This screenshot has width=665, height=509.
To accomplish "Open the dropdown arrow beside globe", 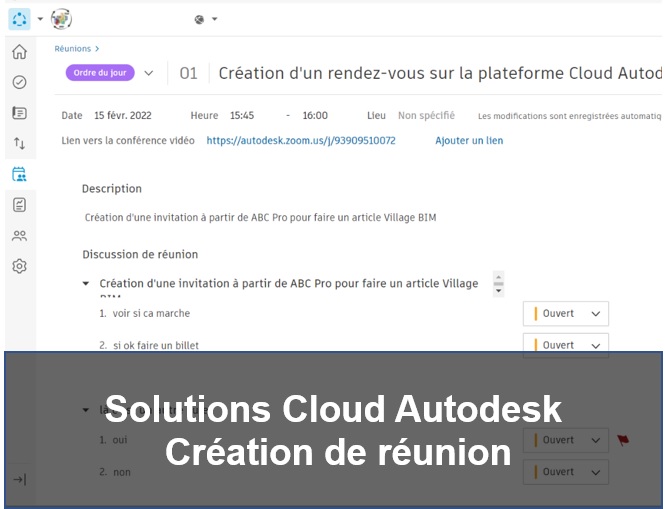I will [x=215, y=19].
